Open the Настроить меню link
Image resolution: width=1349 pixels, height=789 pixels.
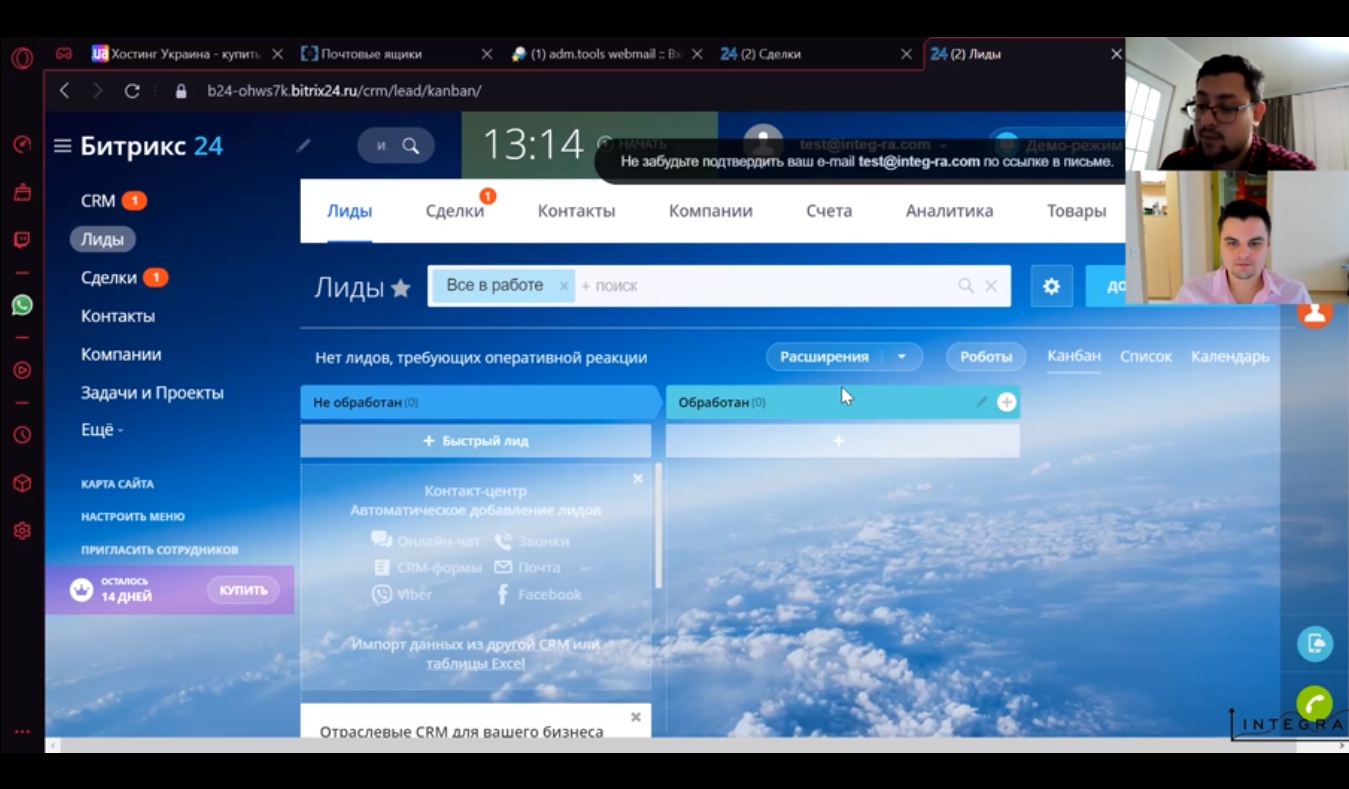(133, 517)
